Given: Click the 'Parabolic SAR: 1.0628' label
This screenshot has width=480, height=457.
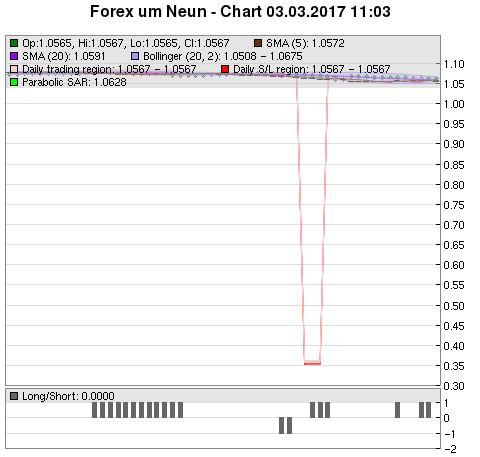Looking at the screenshot, I should coord(74,82).
